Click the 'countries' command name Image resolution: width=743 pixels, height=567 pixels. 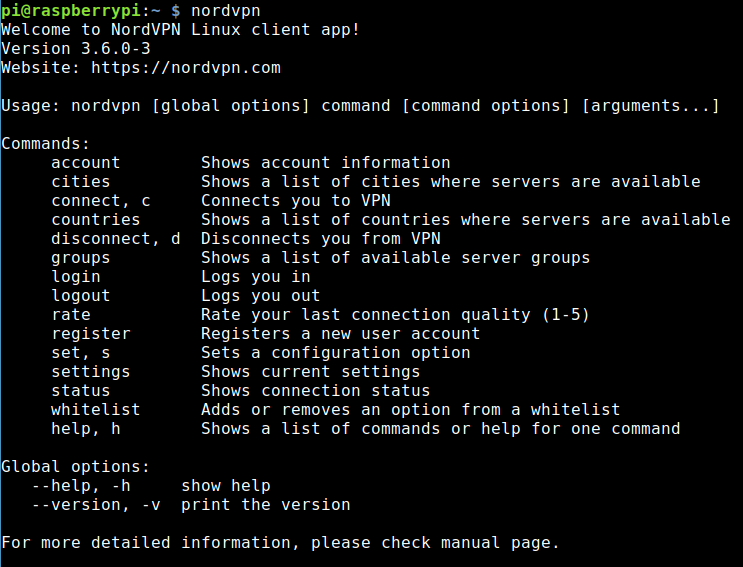click(x=96, y=220)
